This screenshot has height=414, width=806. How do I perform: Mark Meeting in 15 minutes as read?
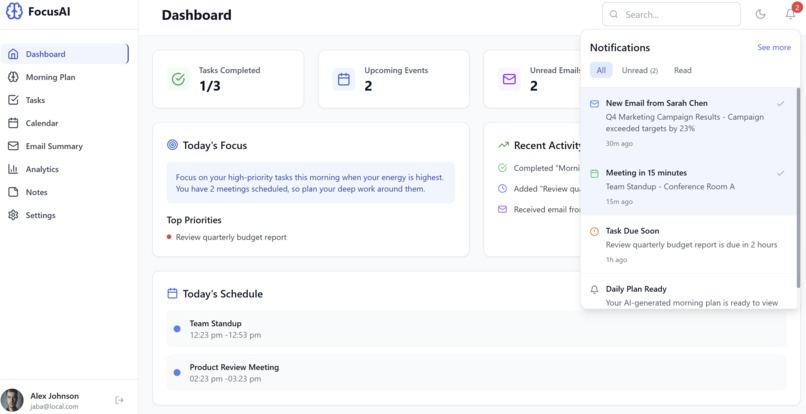coord(780,173)
